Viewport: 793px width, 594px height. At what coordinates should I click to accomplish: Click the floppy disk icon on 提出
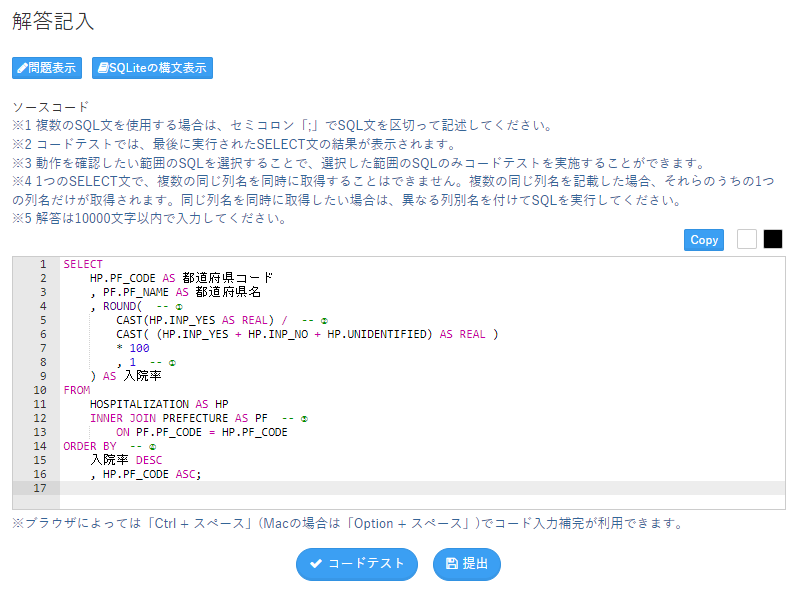coord(452,563)
